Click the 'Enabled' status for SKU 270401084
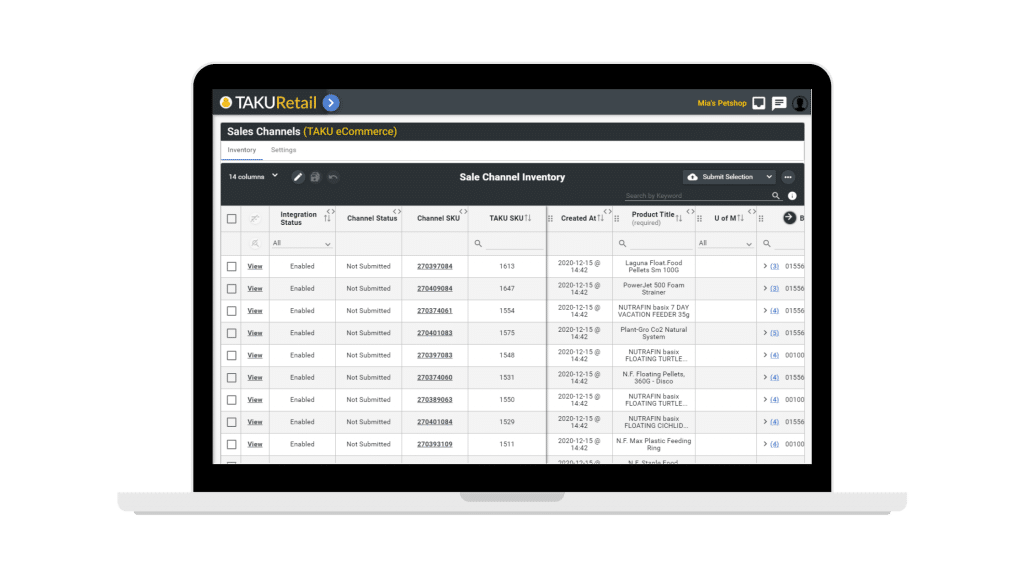The image size is (1024, 576). click(x=302, y=422)
